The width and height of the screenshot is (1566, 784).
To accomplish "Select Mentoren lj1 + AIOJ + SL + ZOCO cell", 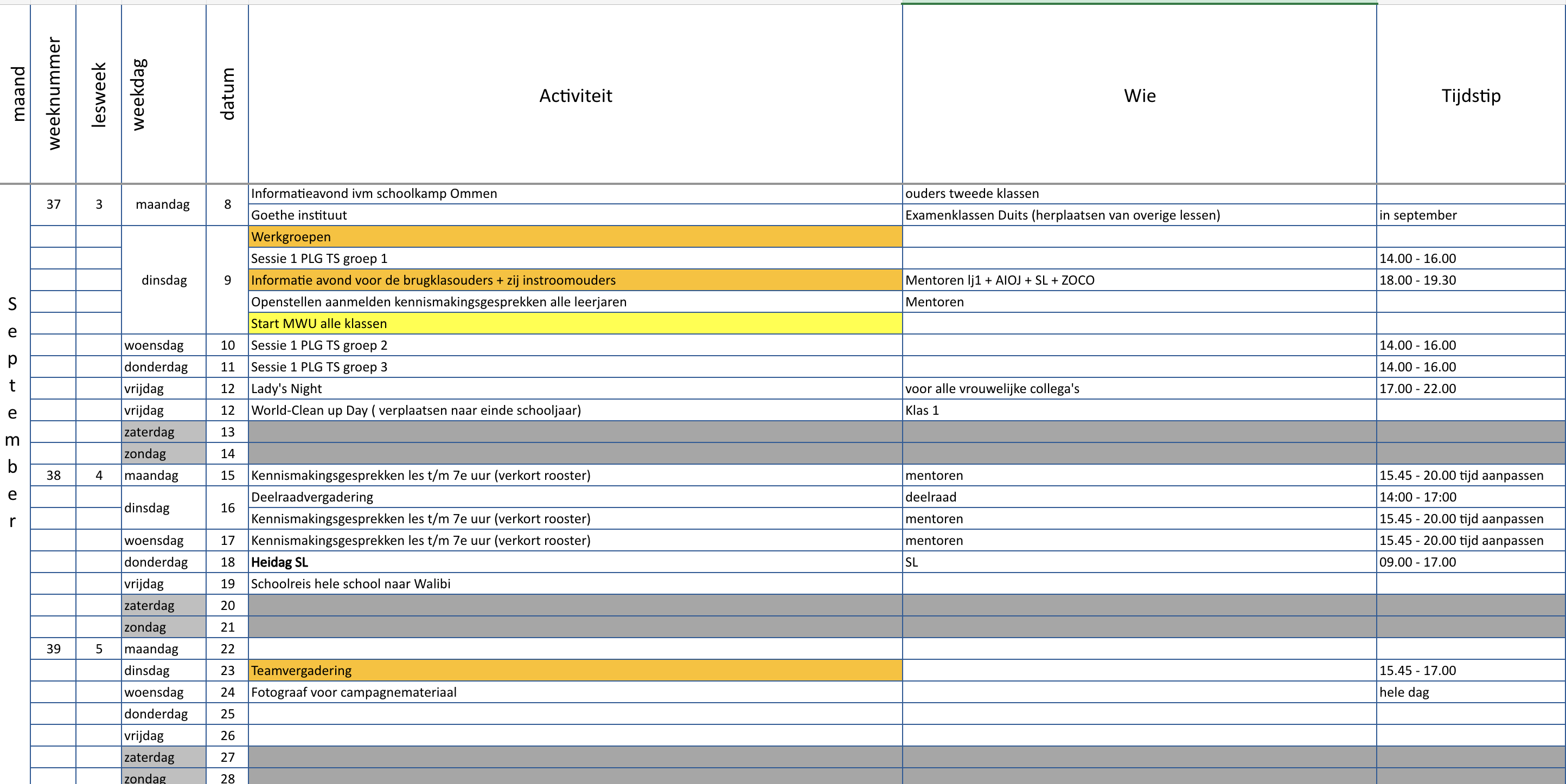I will [x=1139, y=280].
